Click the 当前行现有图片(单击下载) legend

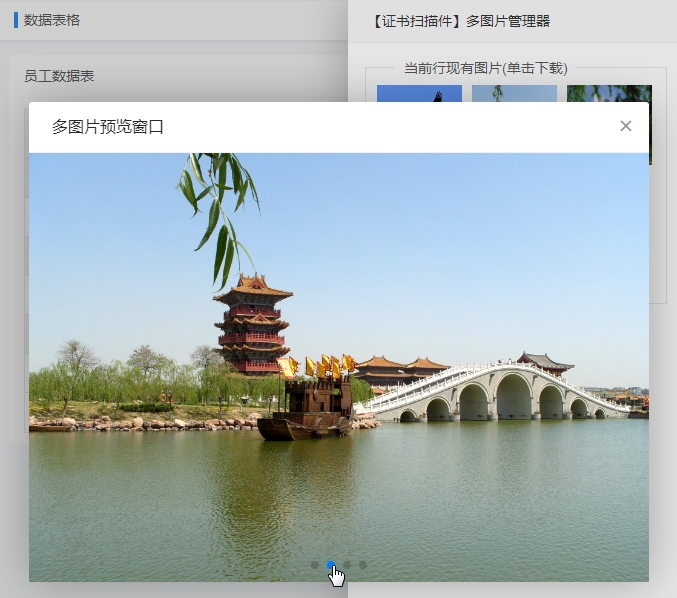(x=486, y=68)
